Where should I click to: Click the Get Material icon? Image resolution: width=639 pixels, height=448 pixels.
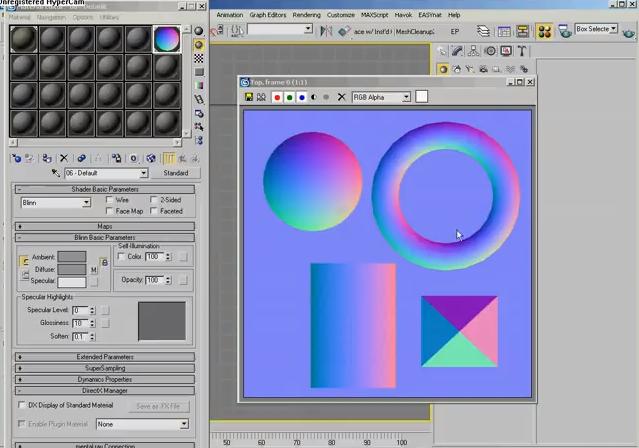coord(17,158)
